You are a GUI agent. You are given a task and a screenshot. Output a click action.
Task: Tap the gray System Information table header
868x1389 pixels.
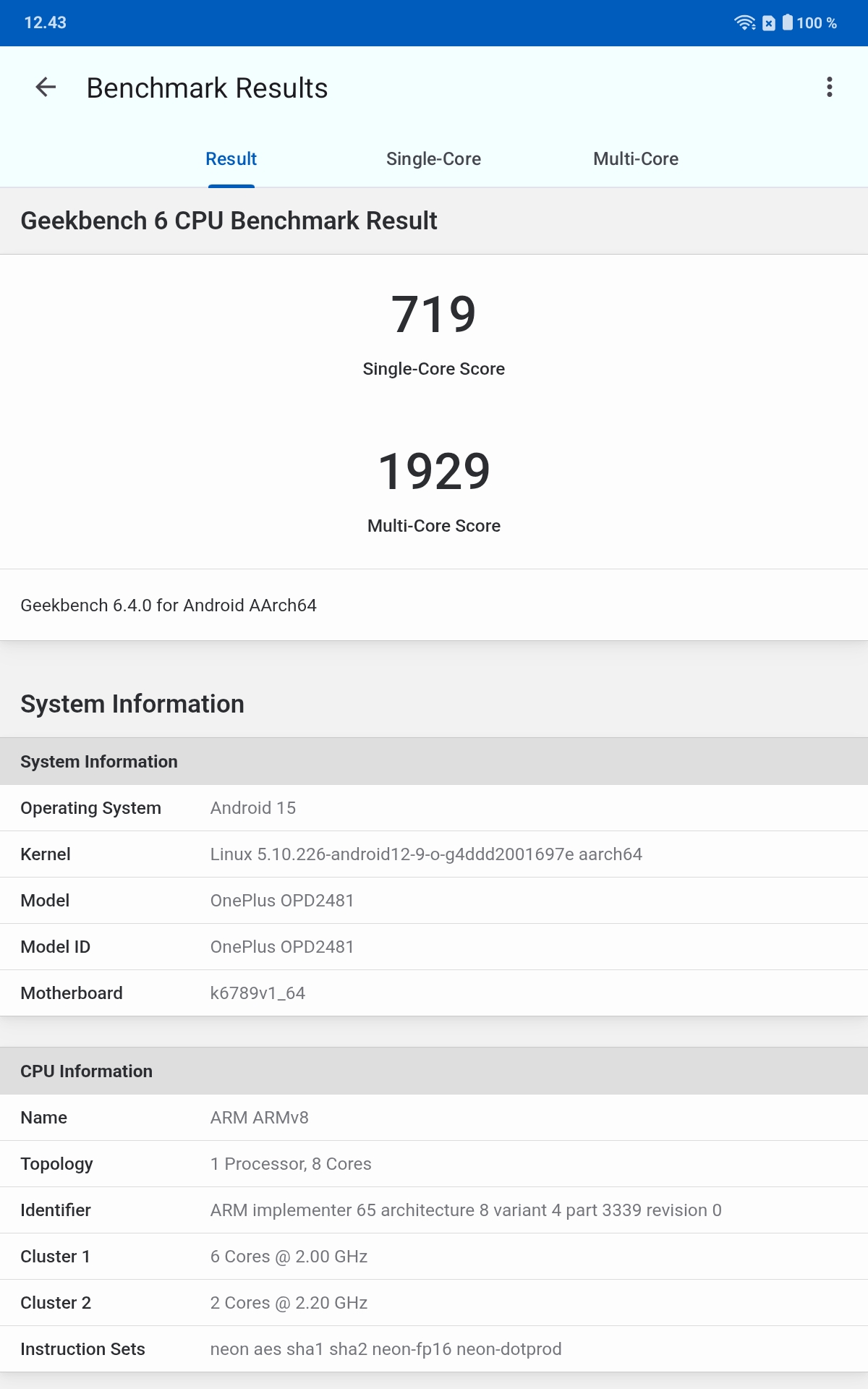(x=434, y=762)
